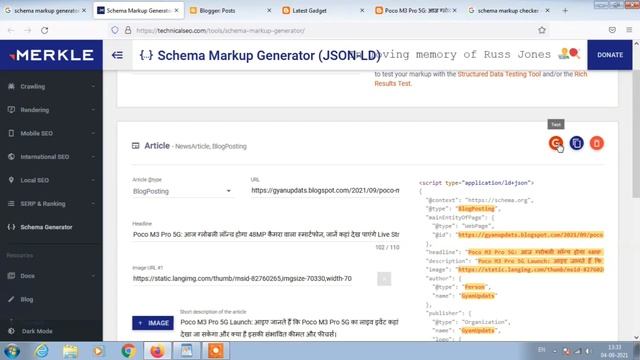Click the Mobile SEO phone icon
The image size is (640, 360).
[11, 133]
